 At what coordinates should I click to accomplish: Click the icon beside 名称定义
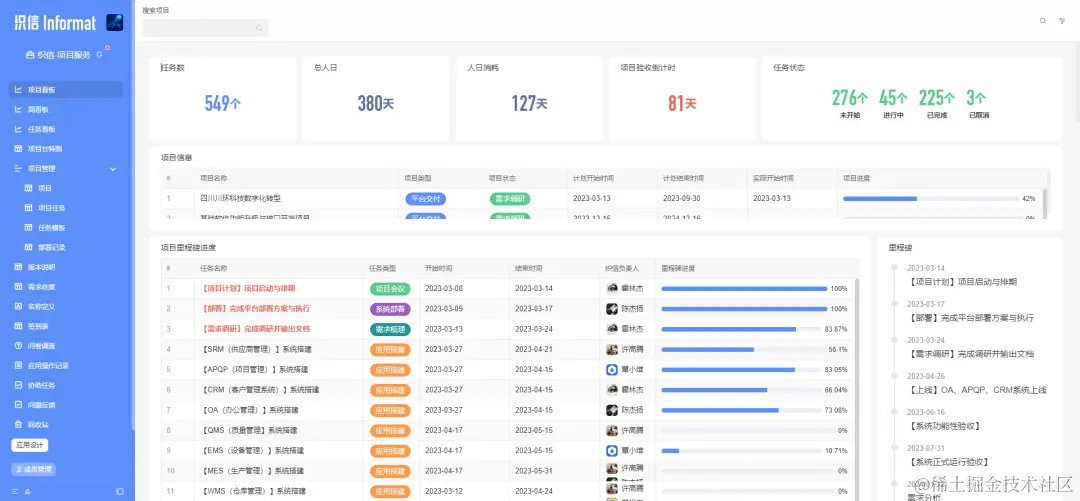pos(19,306)
